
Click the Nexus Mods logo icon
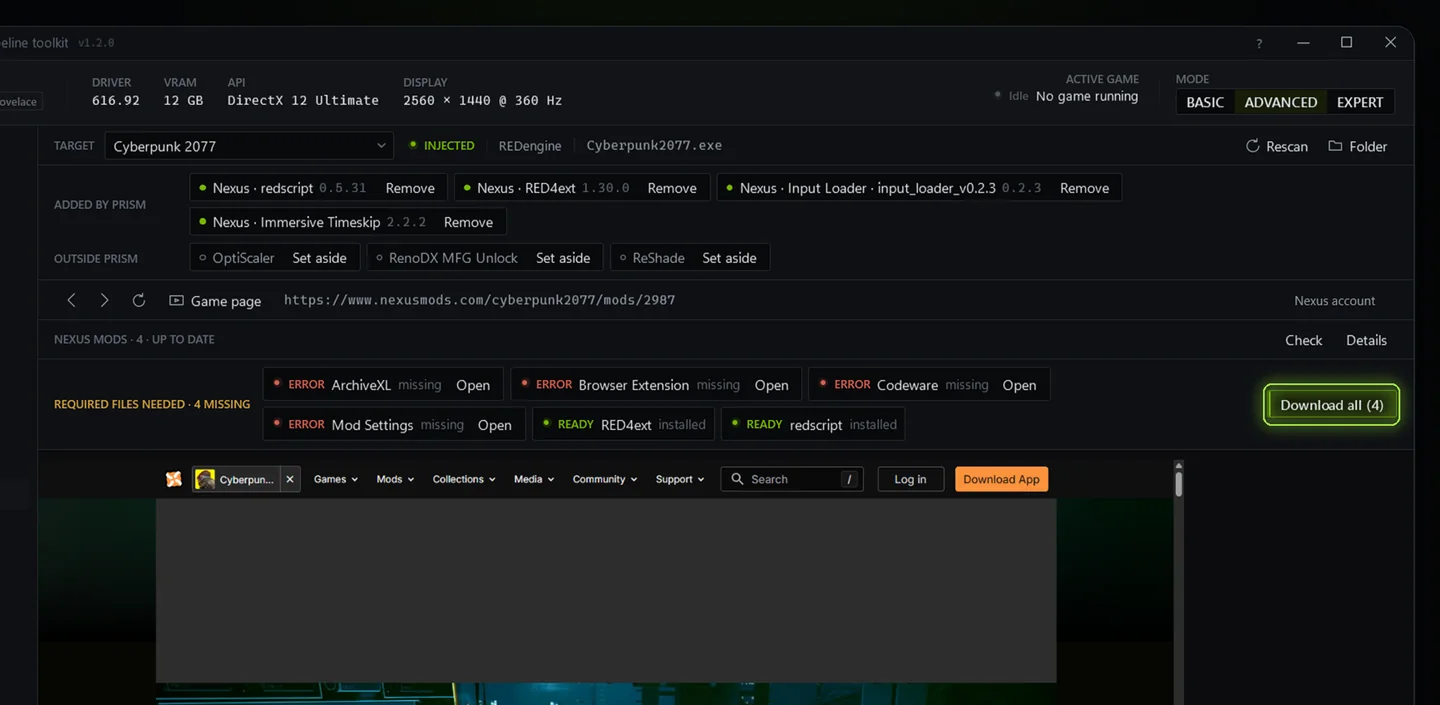pyautogui.click(x=174, y=479)
